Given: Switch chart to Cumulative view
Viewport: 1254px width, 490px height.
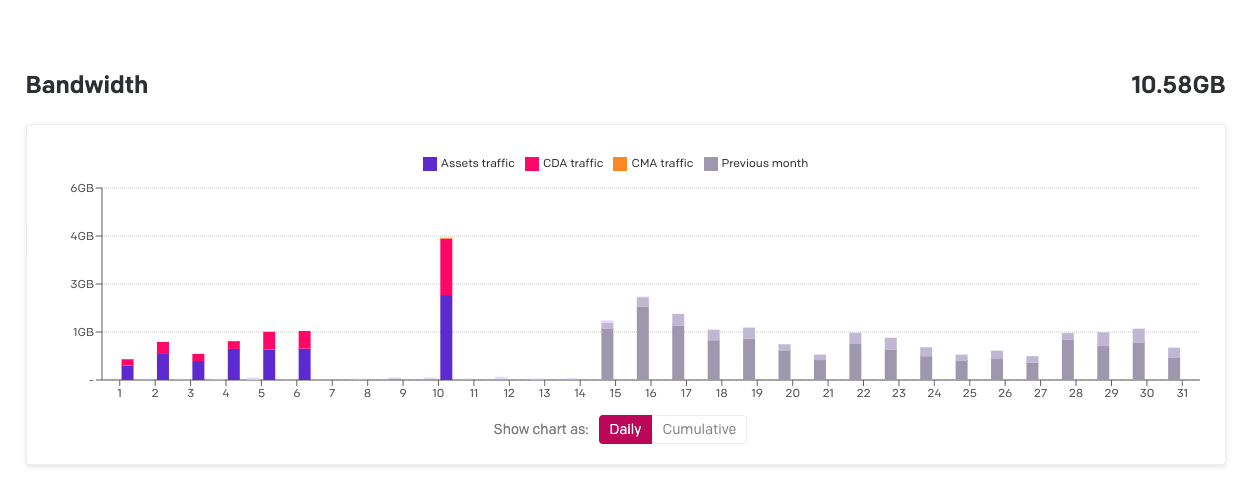Looking at the screenshot, I should click(x=699, y=430).
